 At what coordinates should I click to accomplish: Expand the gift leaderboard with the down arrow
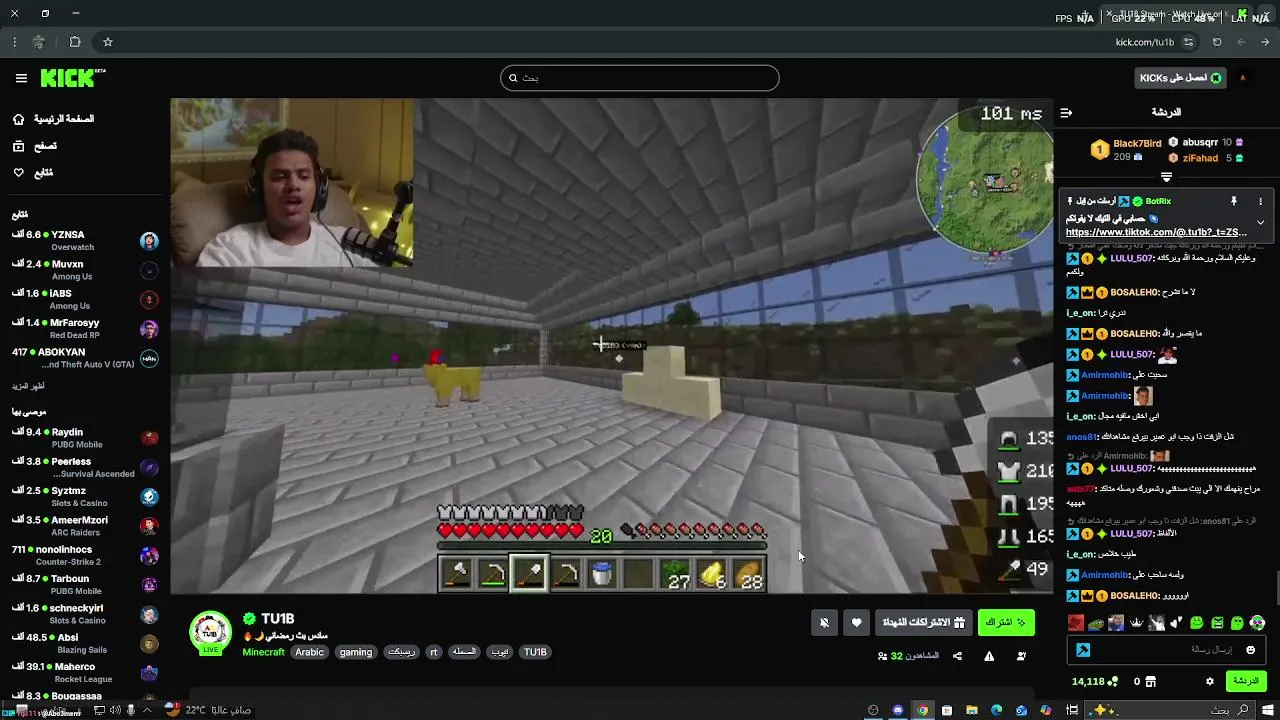[1166, 177]
